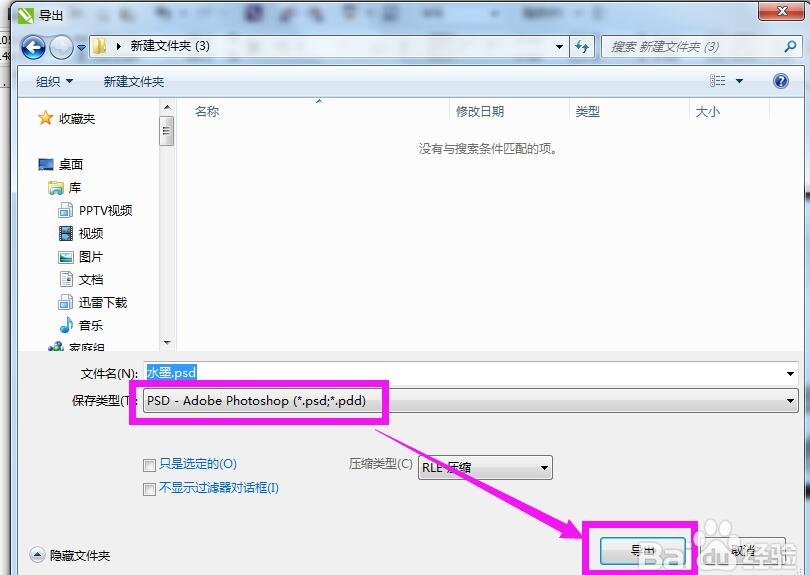This screenshot has height=575, width=810.
Task: Click the search magnifier icon
Action: (790, 47)
